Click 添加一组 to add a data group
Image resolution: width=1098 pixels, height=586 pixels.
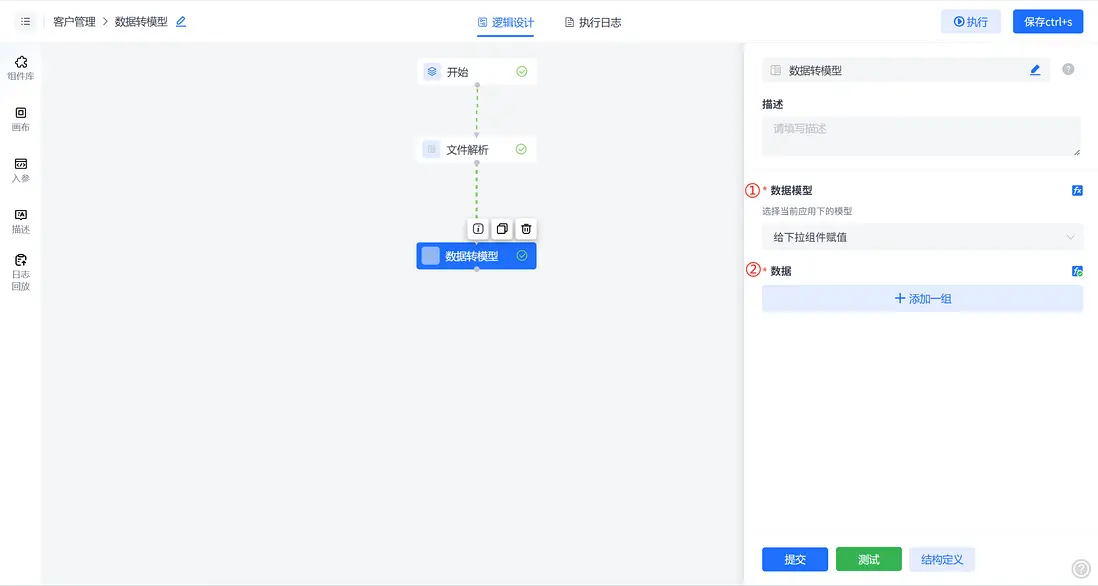coord(921,298)
